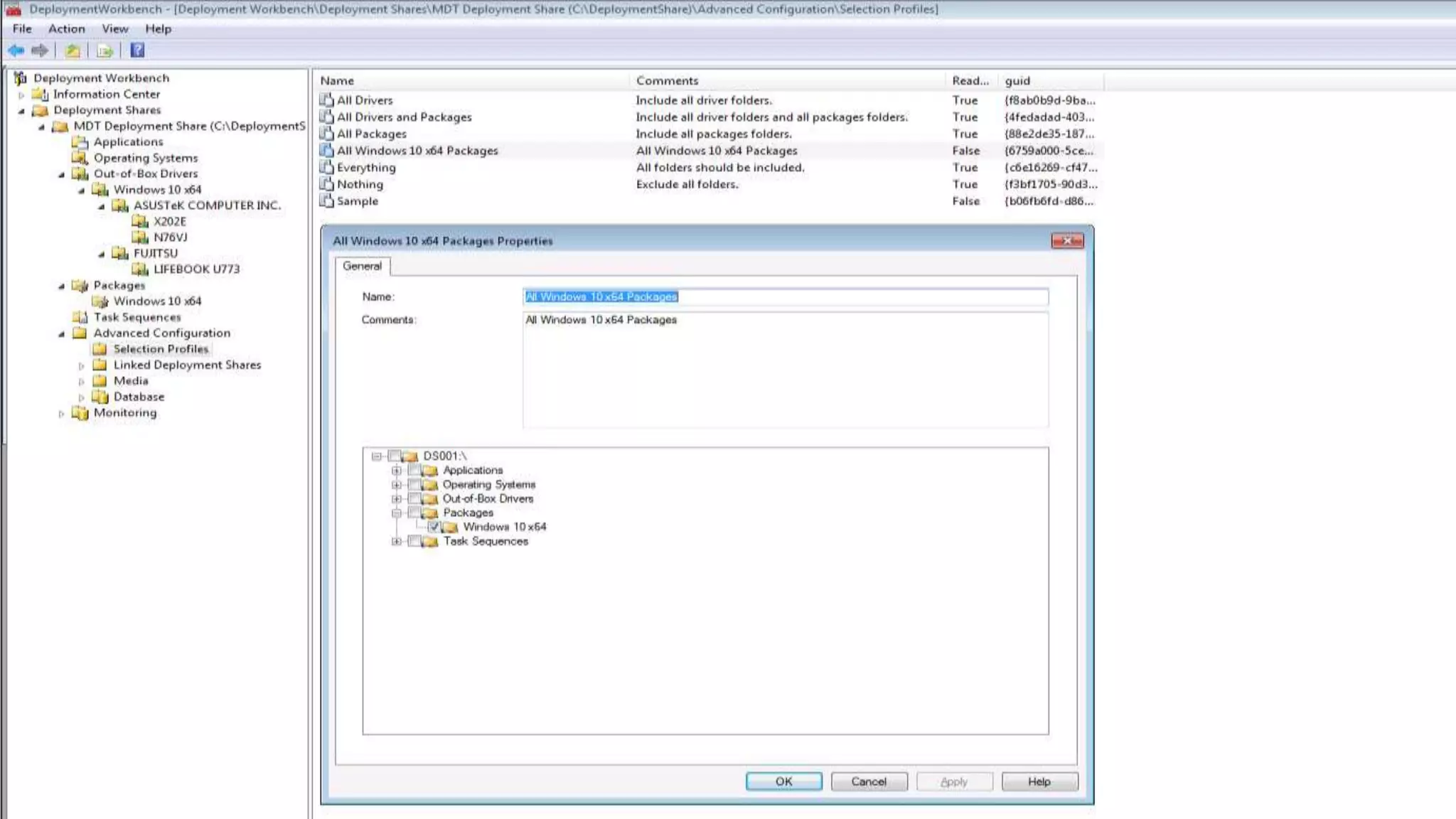Collapse the DS001:\ root node
1456x819 pixels.
pos(376,456)
